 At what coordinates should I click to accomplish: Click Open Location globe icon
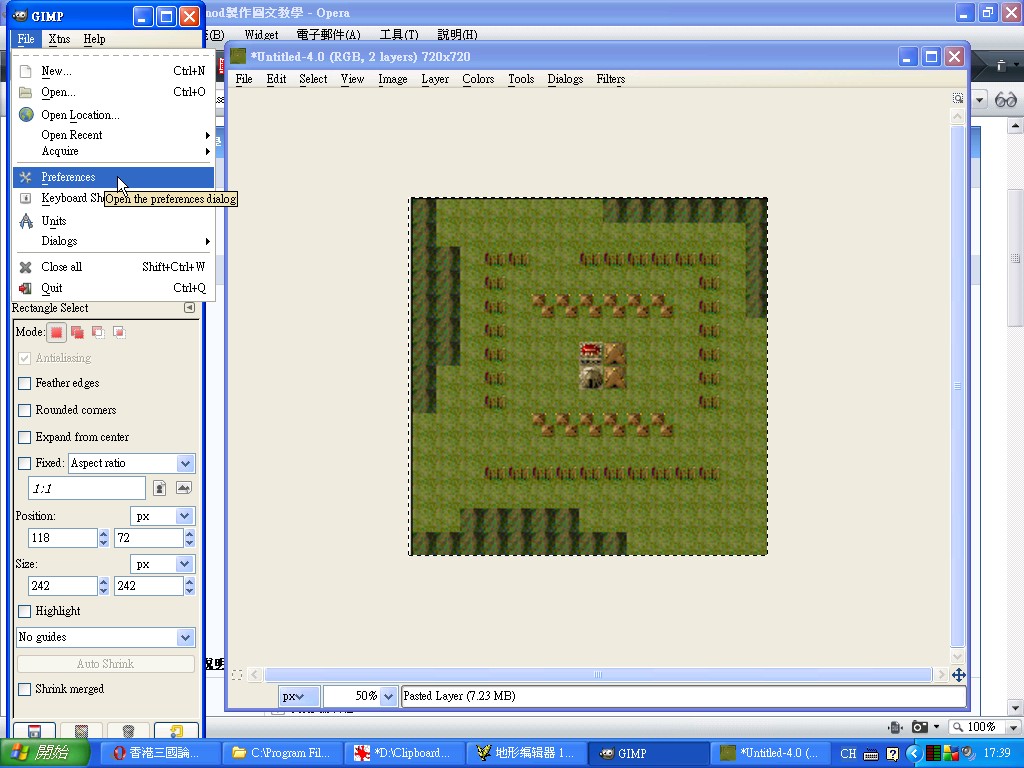click(x=26, y=114)
